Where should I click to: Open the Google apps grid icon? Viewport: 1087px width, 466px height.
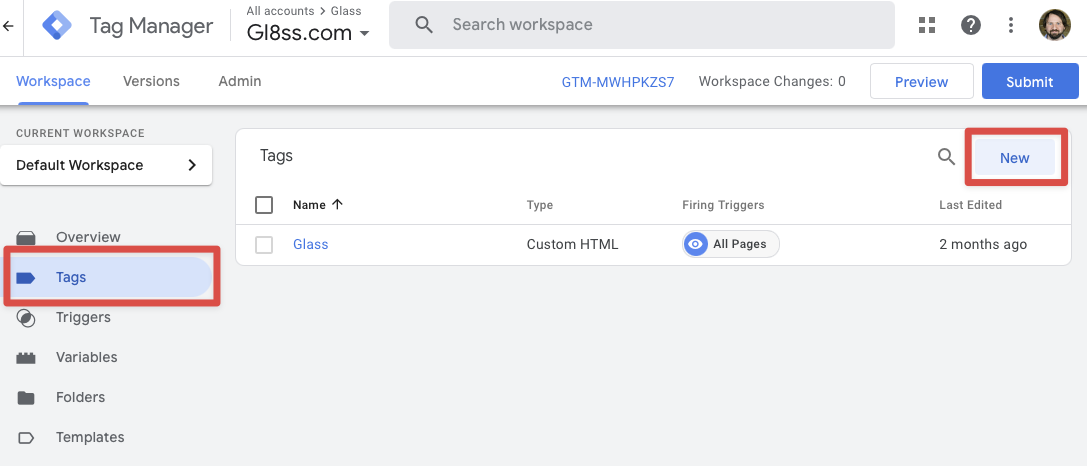tap(927, 26)
